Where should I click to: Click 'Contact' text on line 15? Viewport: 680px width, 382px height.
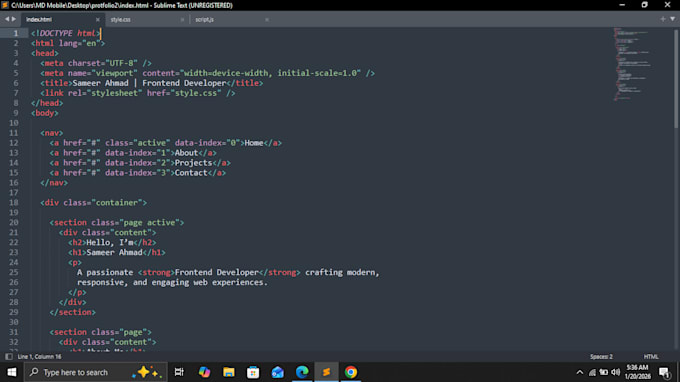click(191, 173)
